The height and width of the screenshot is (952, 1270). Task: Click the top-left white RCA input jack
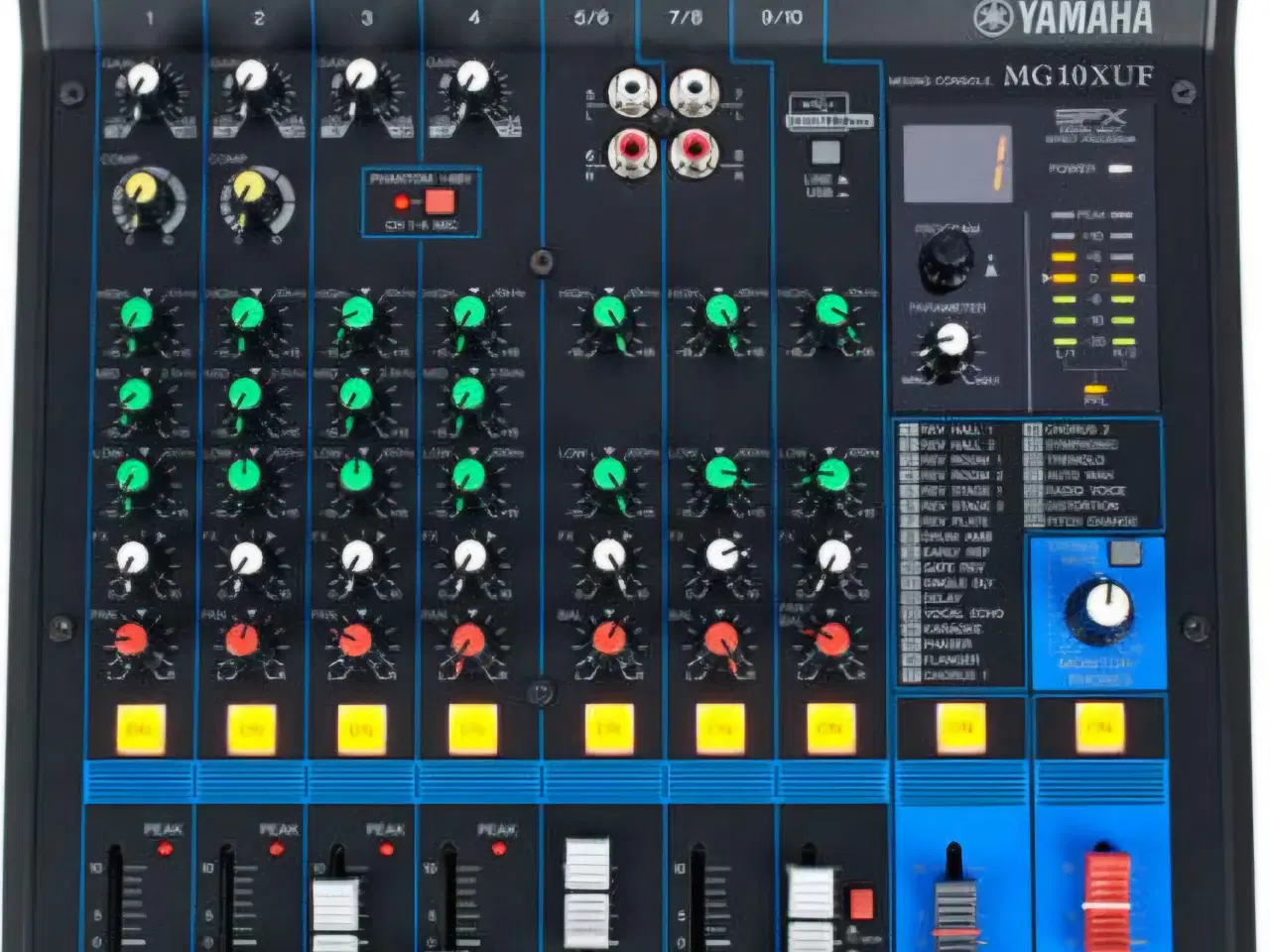point(632,93)
